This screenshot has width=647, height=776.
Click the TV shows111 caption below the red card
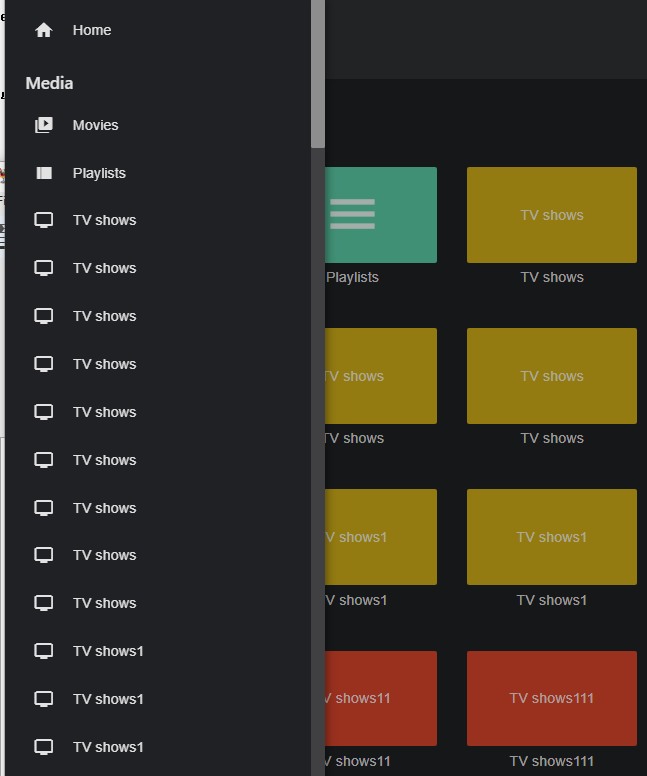[552, 761]
